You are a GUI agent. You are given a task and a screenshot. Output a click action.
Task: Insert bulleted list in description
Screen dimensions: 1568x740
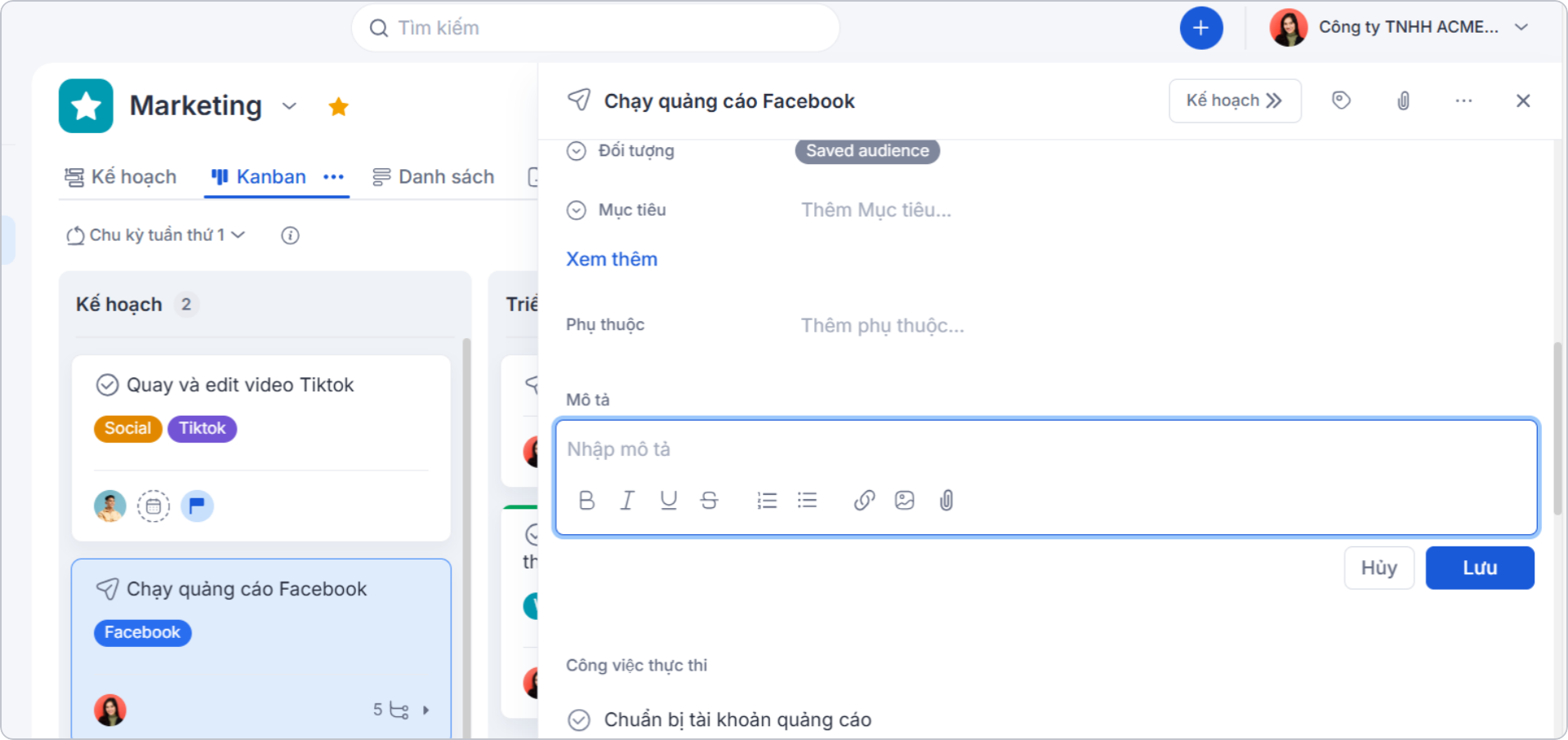tap(808, 500)
